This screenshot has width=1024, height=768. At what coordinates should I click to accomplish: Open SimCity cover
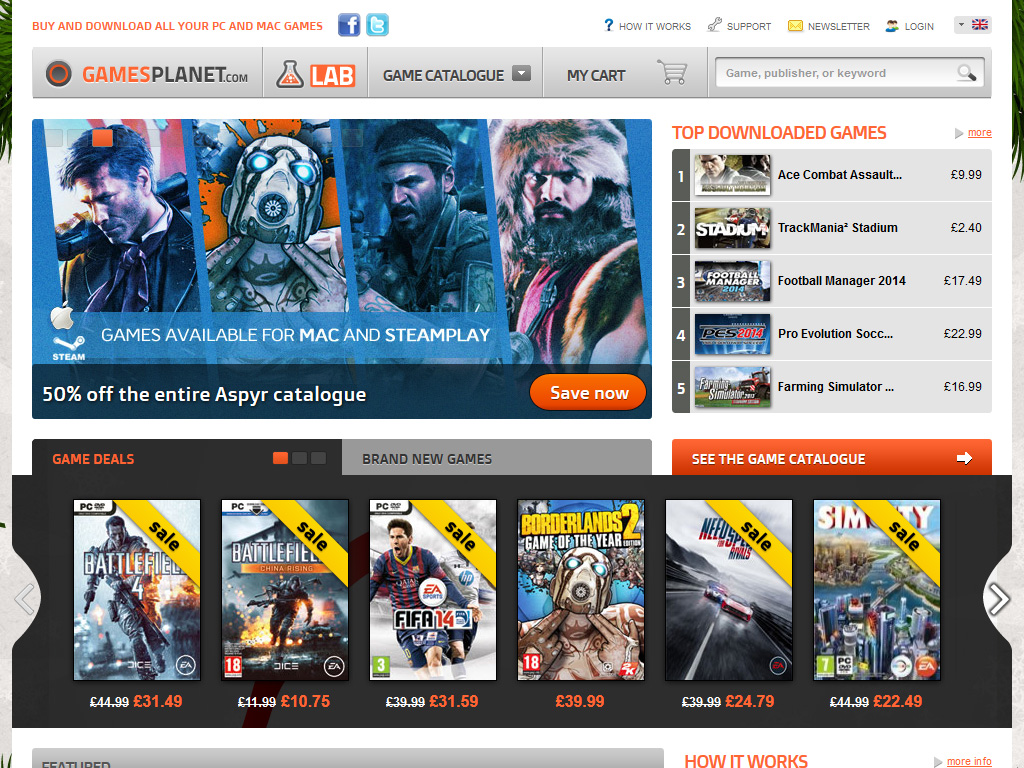pyautogui.click(x=876, y=590)
